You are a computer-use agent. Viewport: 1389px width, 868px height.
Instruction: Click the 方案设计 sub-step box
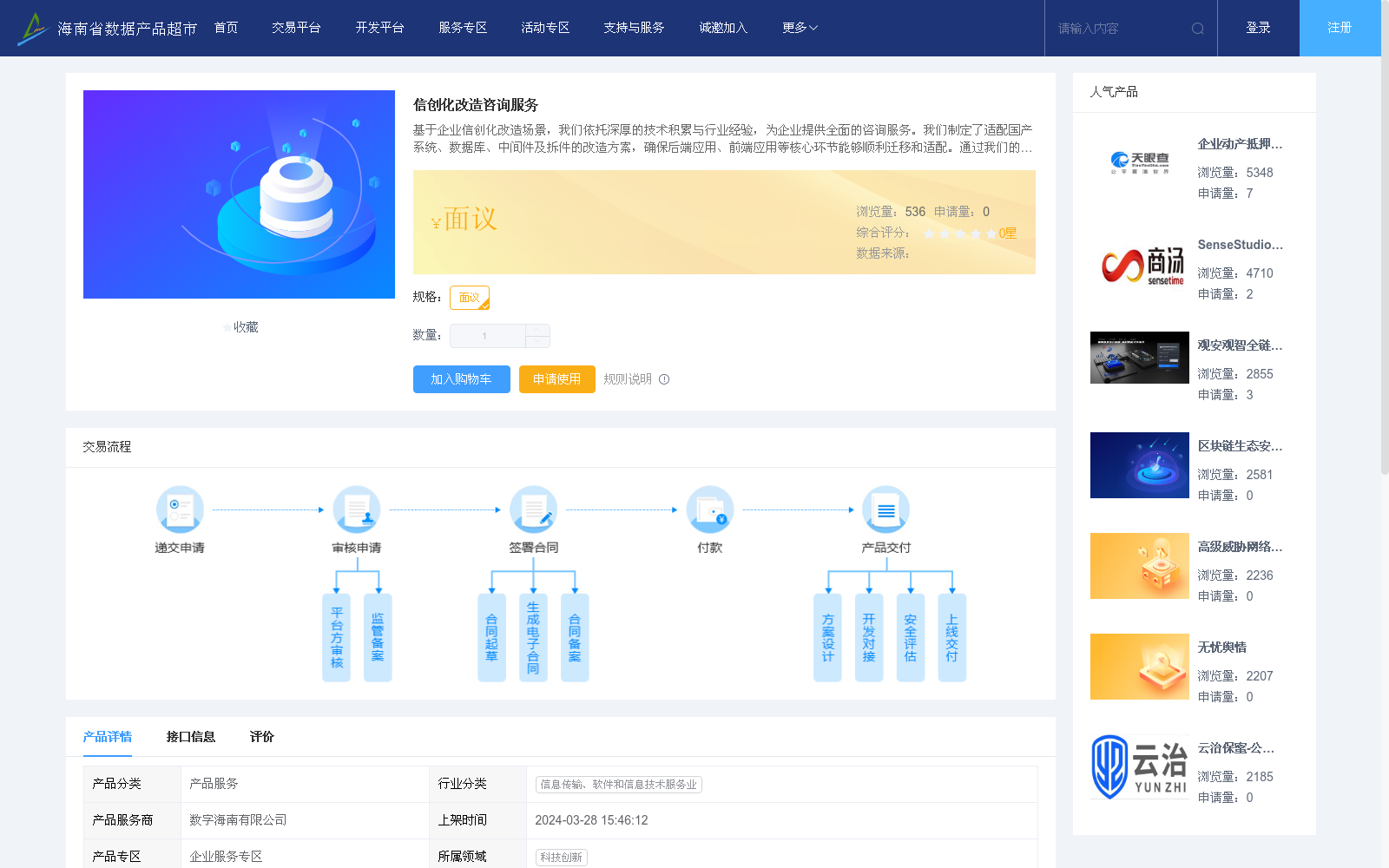[827, 637]
